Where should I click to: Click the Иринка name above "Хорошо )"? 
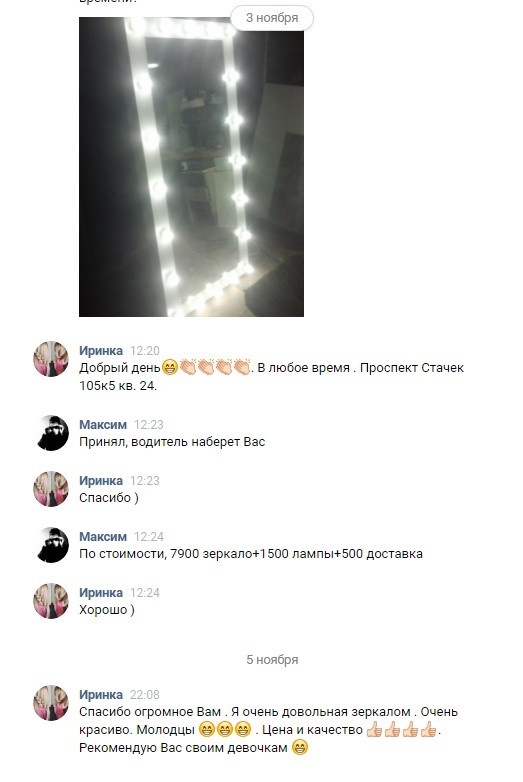click(x=101, y=592)
